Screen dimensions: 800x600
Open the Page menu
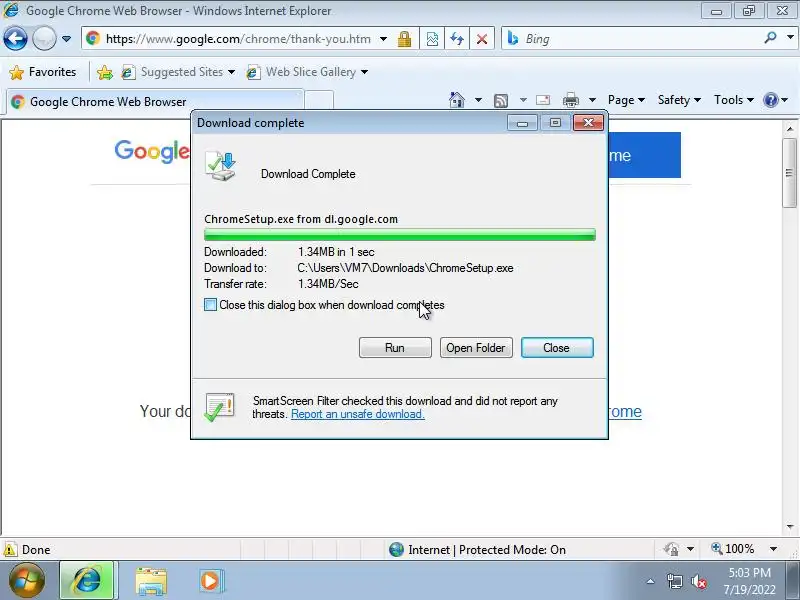point(626,100)
